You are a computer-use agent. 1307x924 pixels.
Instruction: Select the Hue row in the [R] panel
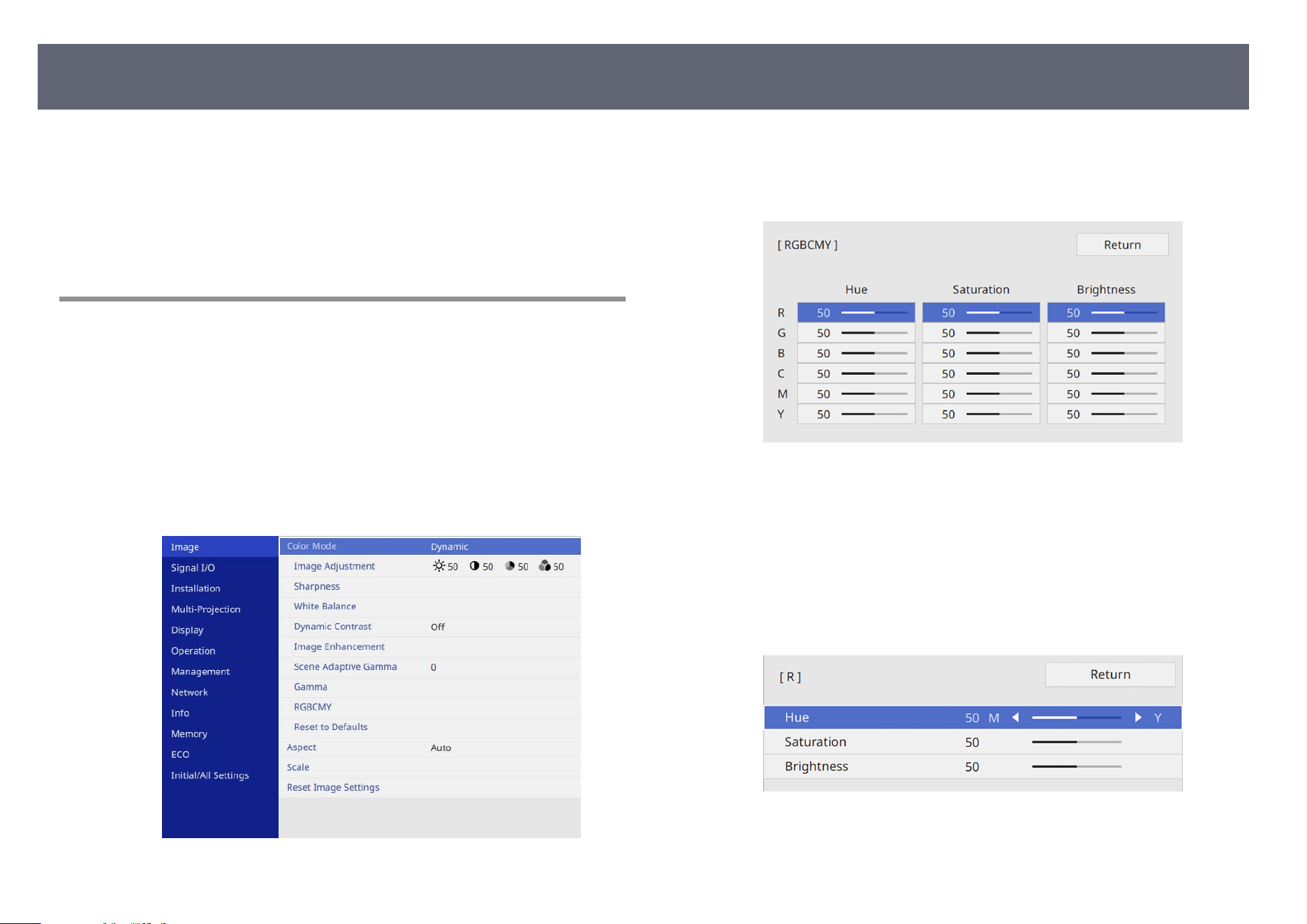[973, 717]
